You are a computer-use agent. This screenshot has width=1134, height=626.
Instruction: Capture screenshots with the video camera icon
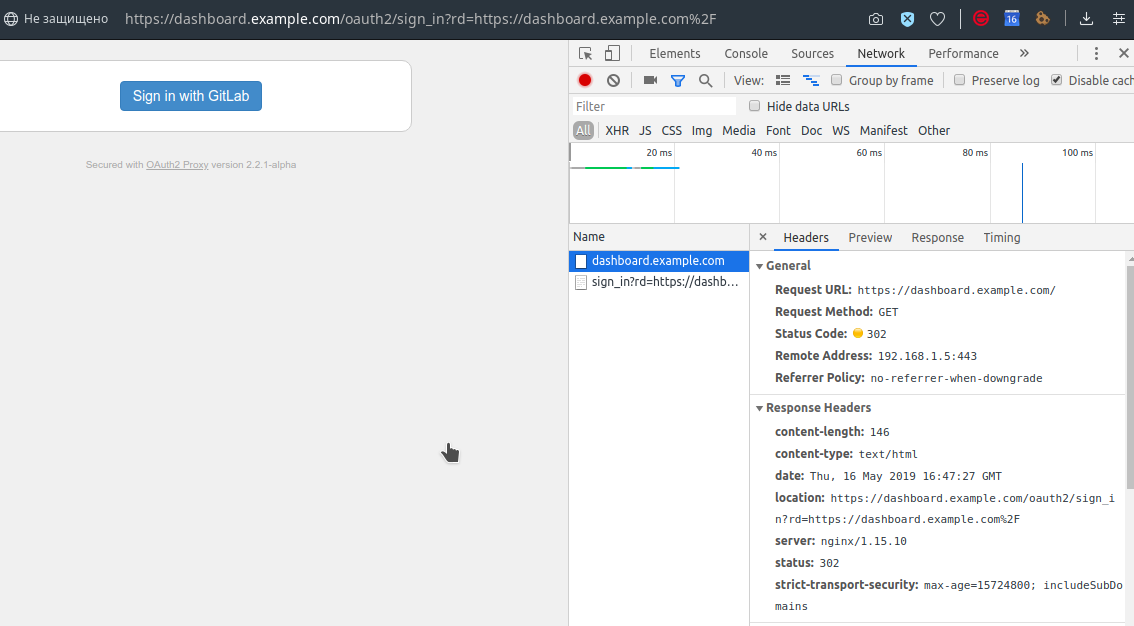coord(650,80)
